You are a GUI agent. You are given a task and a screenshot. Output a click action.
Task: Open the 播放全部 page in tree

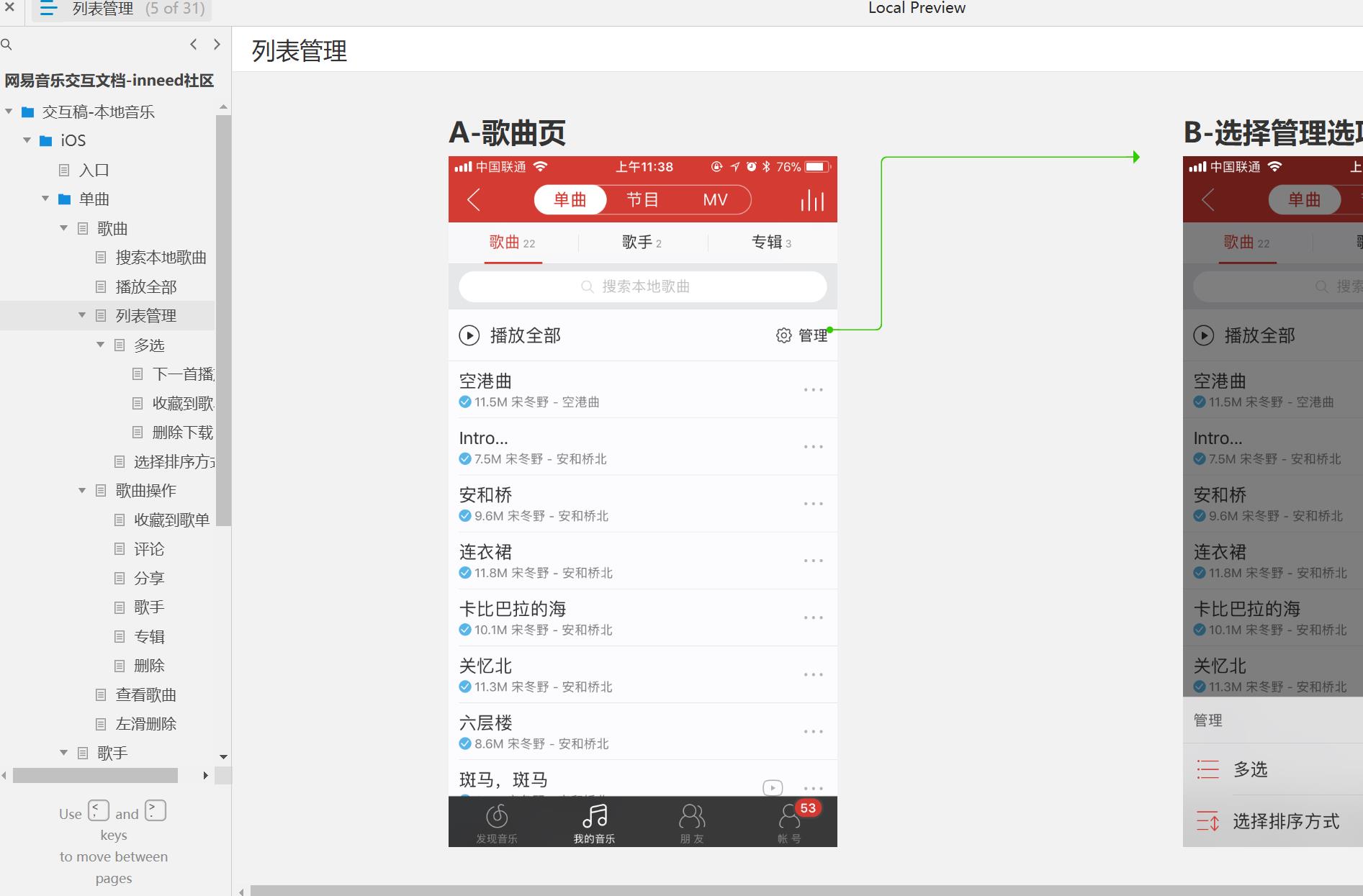[x=146, y=286]
